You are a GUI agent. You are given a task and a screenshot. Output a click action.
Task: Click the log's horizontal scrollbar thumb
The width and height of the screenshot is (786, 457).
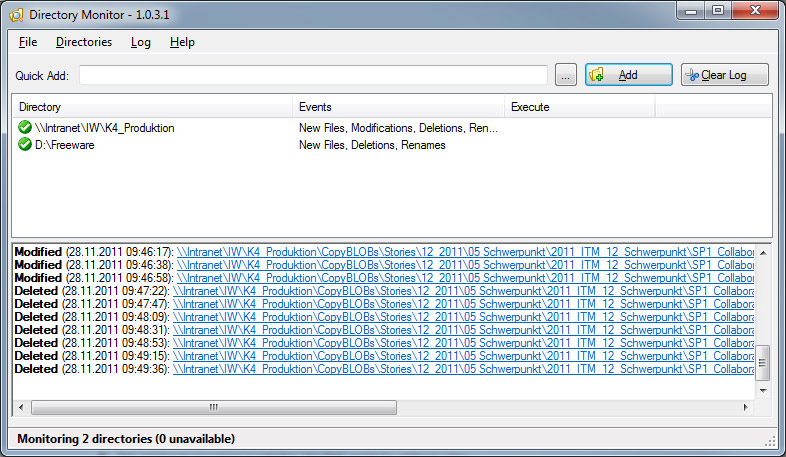point(212,407)
